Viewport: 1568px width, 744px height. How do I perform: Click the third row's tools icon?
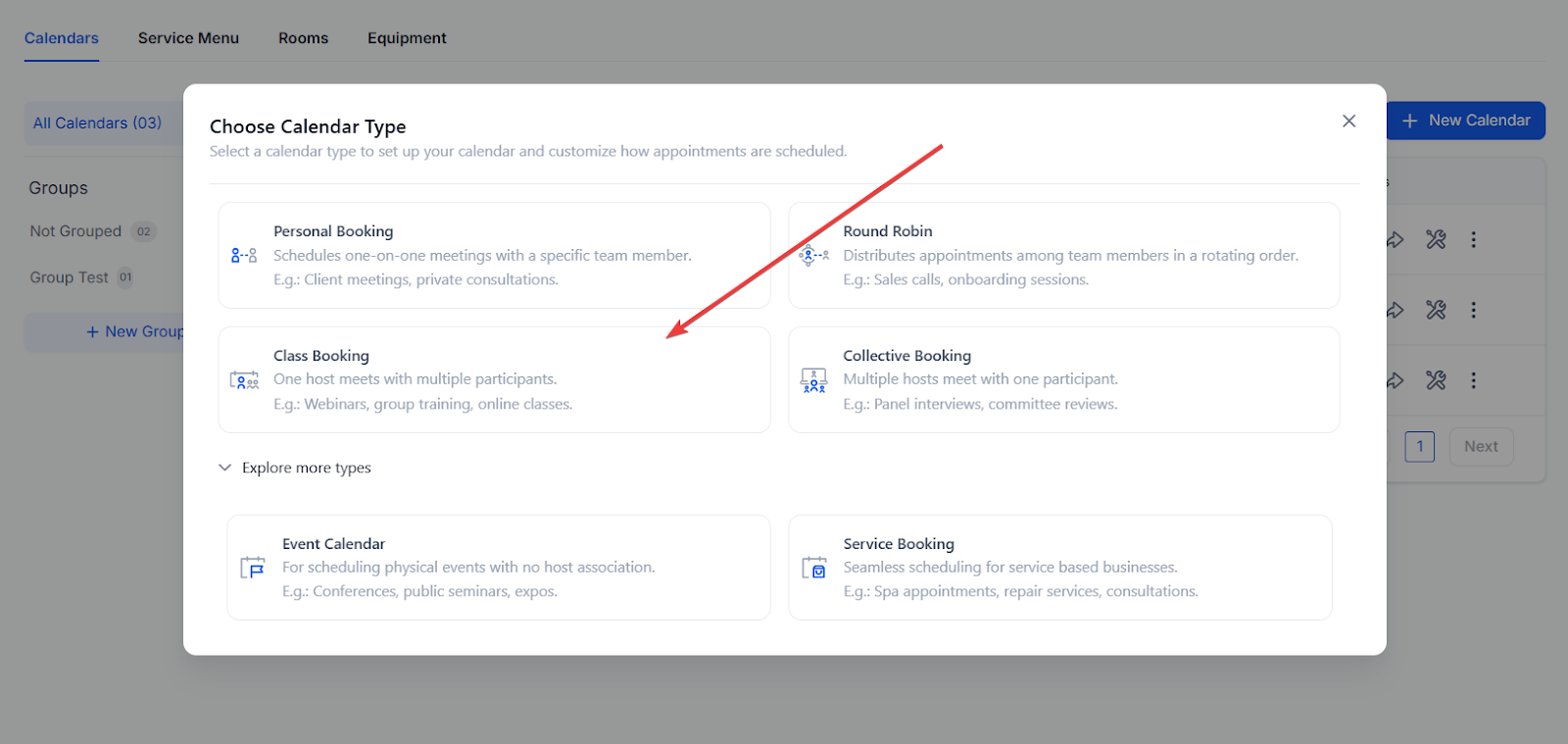pos(1436,380)
